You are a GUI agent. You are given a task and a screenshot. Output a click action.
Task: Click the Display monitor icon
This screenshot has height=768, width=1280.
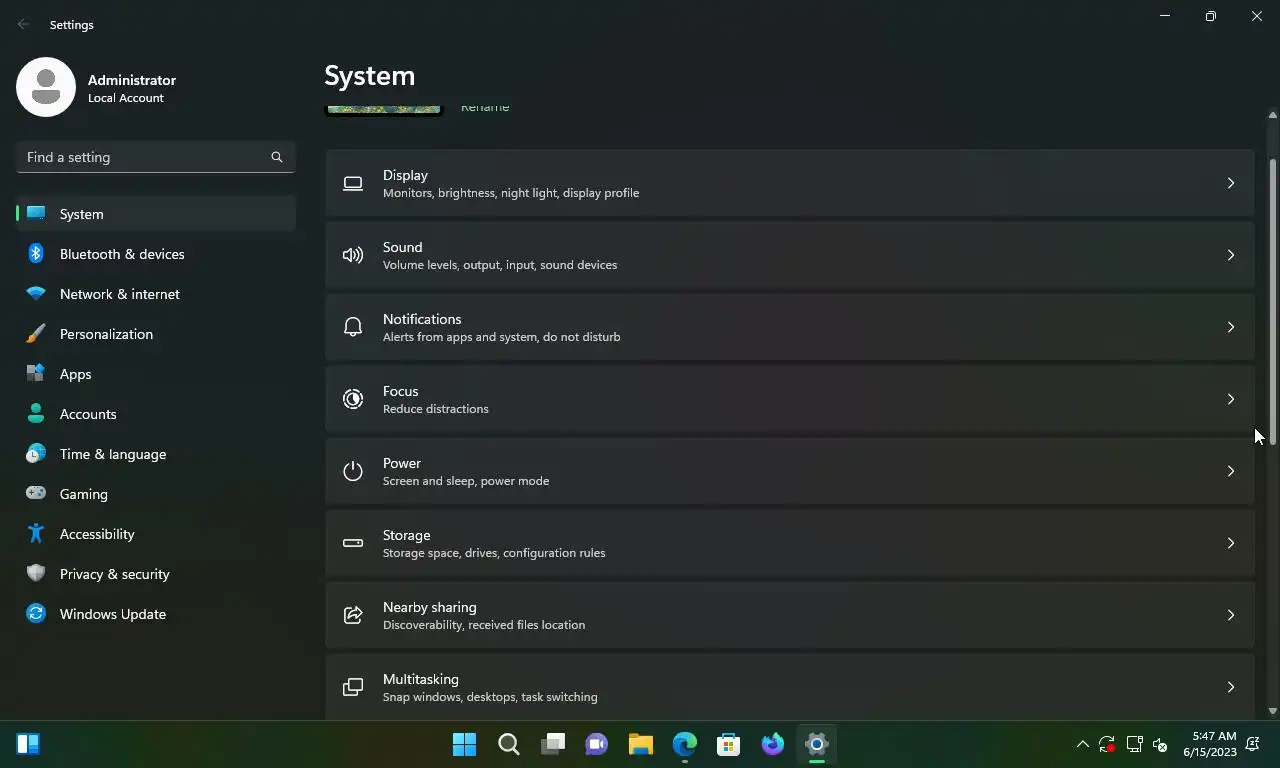[353, 183]
